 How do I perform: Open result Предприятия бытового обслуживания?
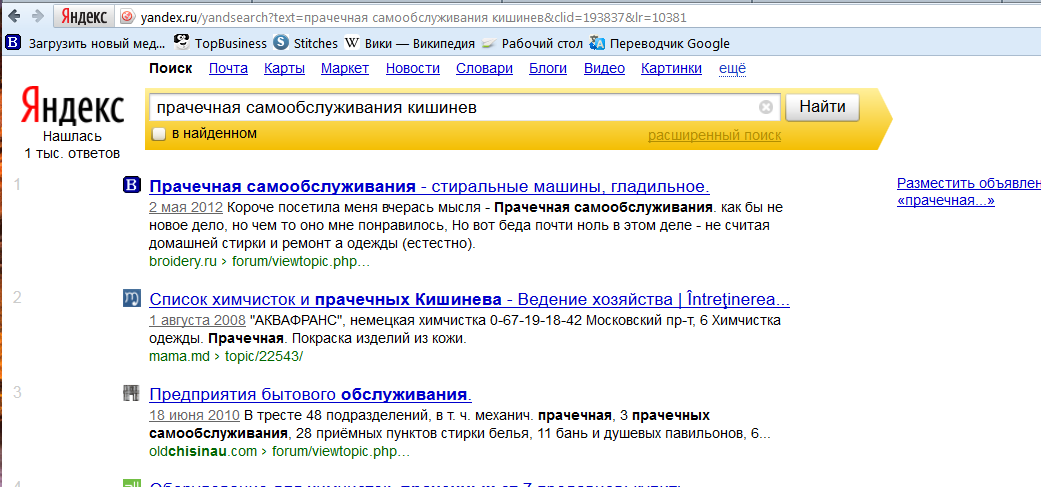pyautogui.click(x=311, y=395)
